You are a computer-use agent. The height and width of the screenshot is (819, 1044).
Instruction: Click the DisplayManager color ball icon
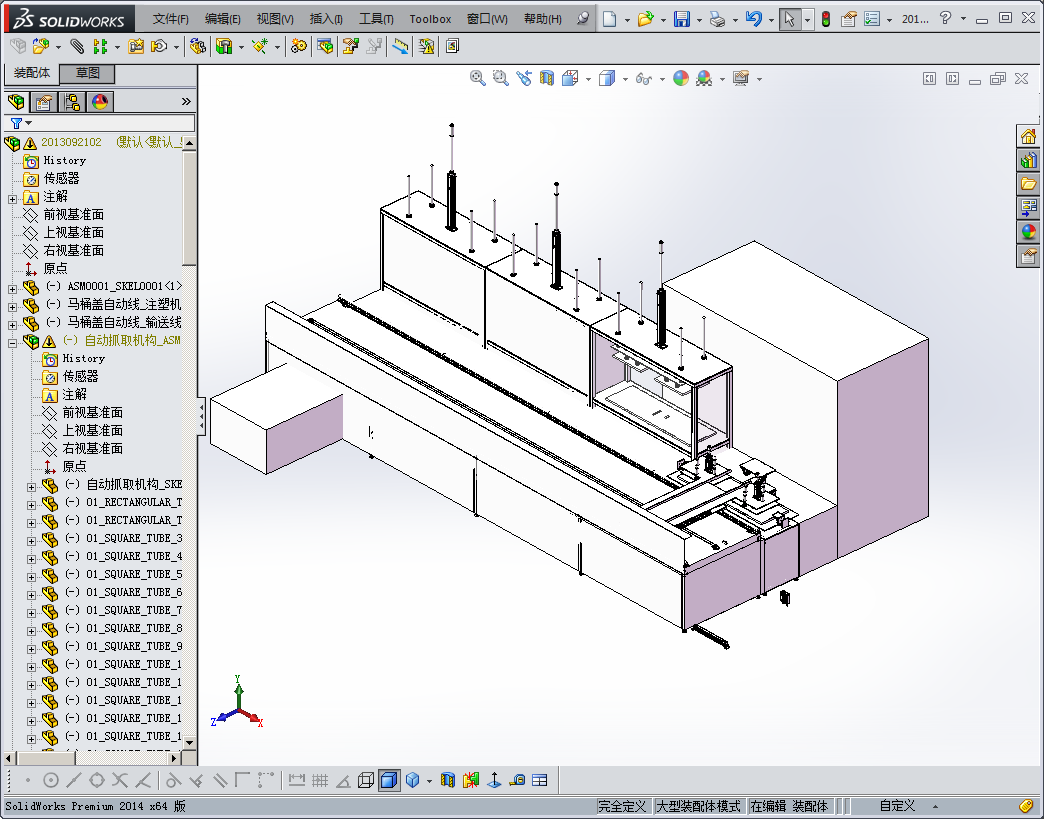click(100, 102)
